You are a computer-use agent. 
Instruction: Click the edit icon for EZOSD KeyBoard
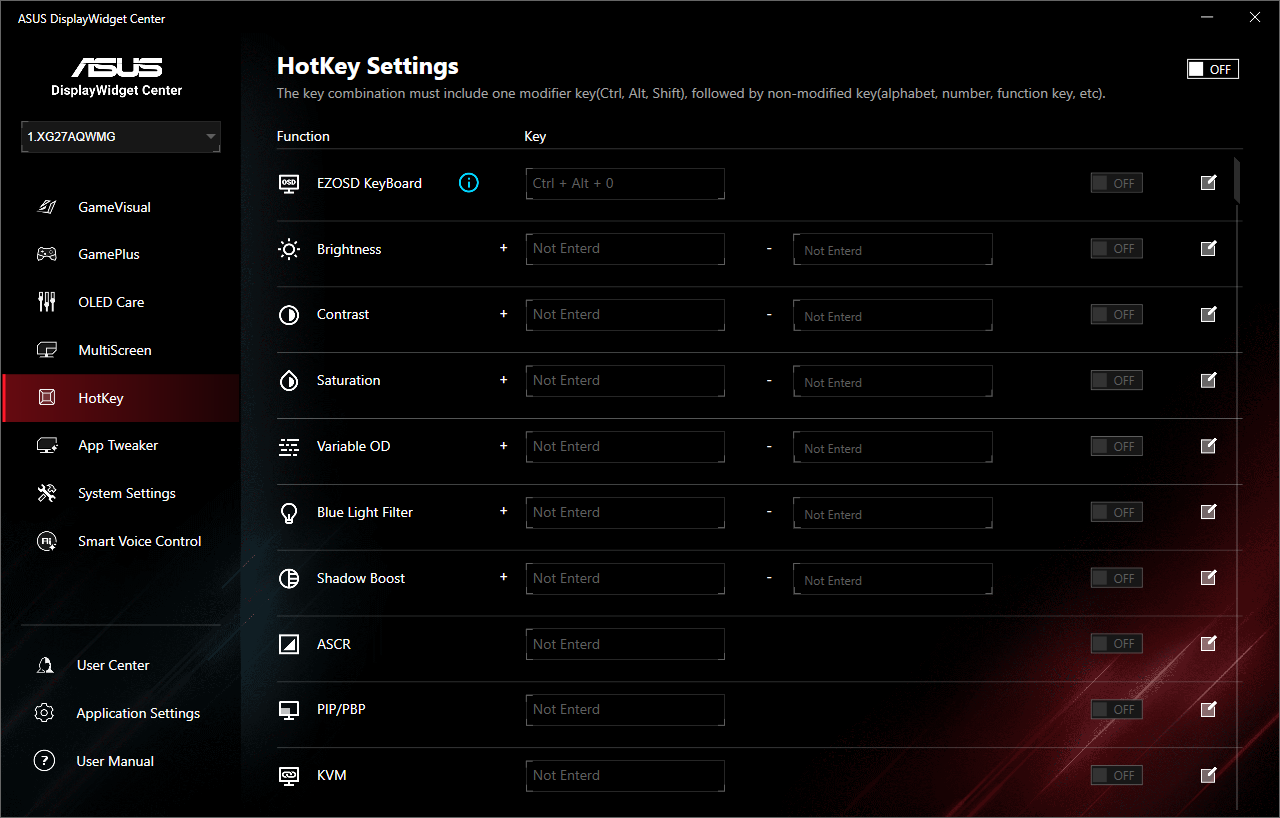(x=1208, y=183)
